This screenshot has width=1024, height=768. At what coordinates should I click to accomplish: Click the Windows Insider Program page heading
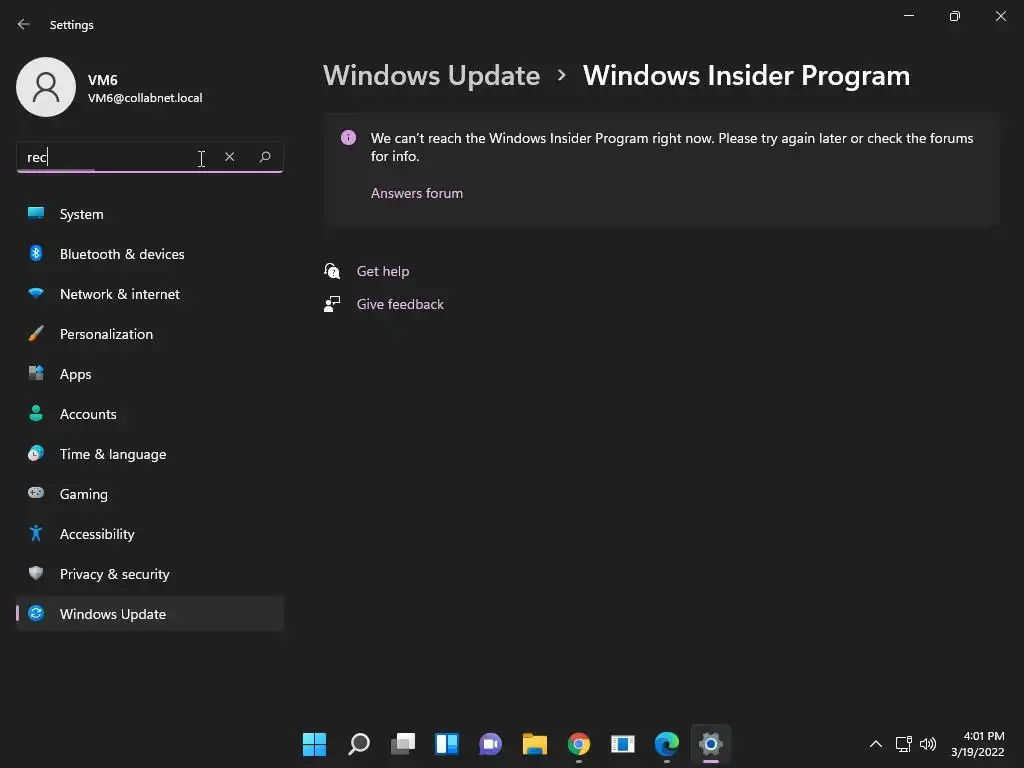746,76
